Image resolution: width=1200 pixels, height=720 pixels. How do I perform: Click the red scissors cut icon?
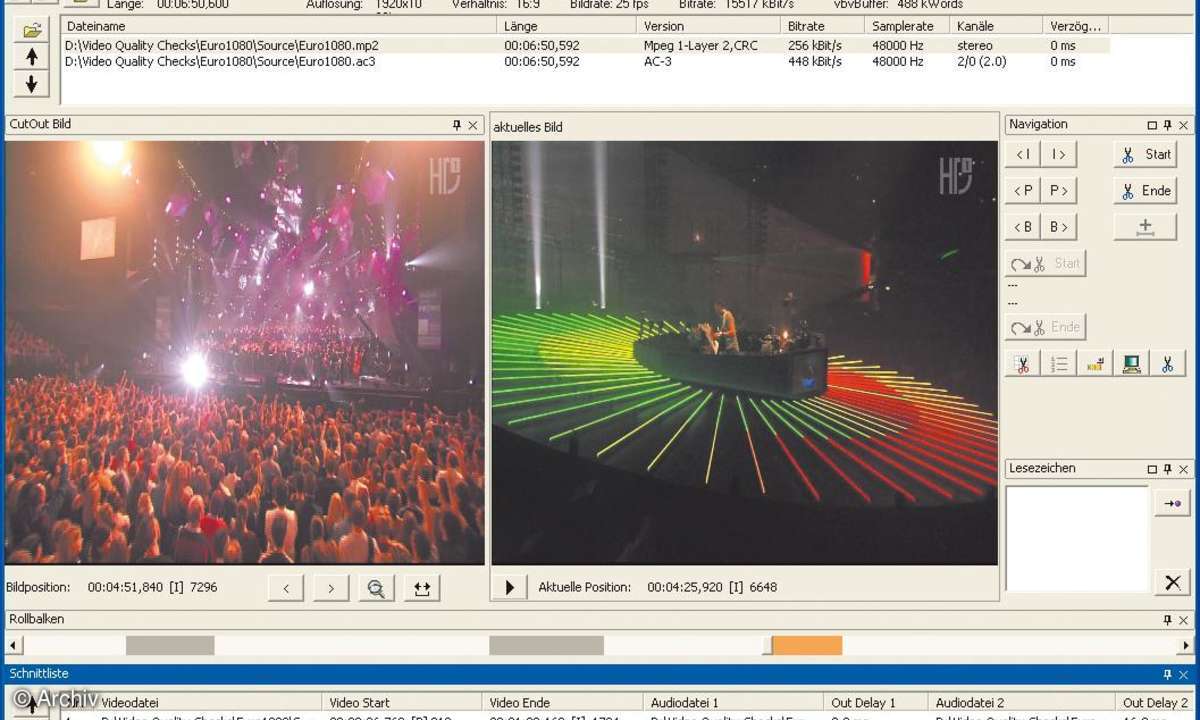pyautogui.click(x=1022, y=363)
